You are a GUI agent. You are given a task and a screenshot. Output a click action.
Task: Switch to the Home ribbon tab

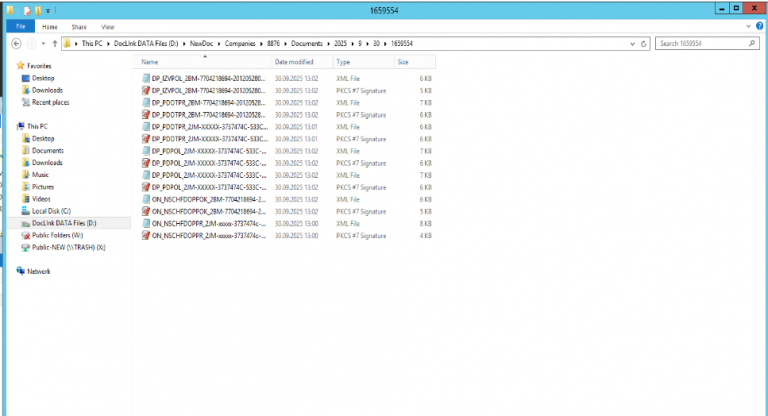click(x=49, y=27)
